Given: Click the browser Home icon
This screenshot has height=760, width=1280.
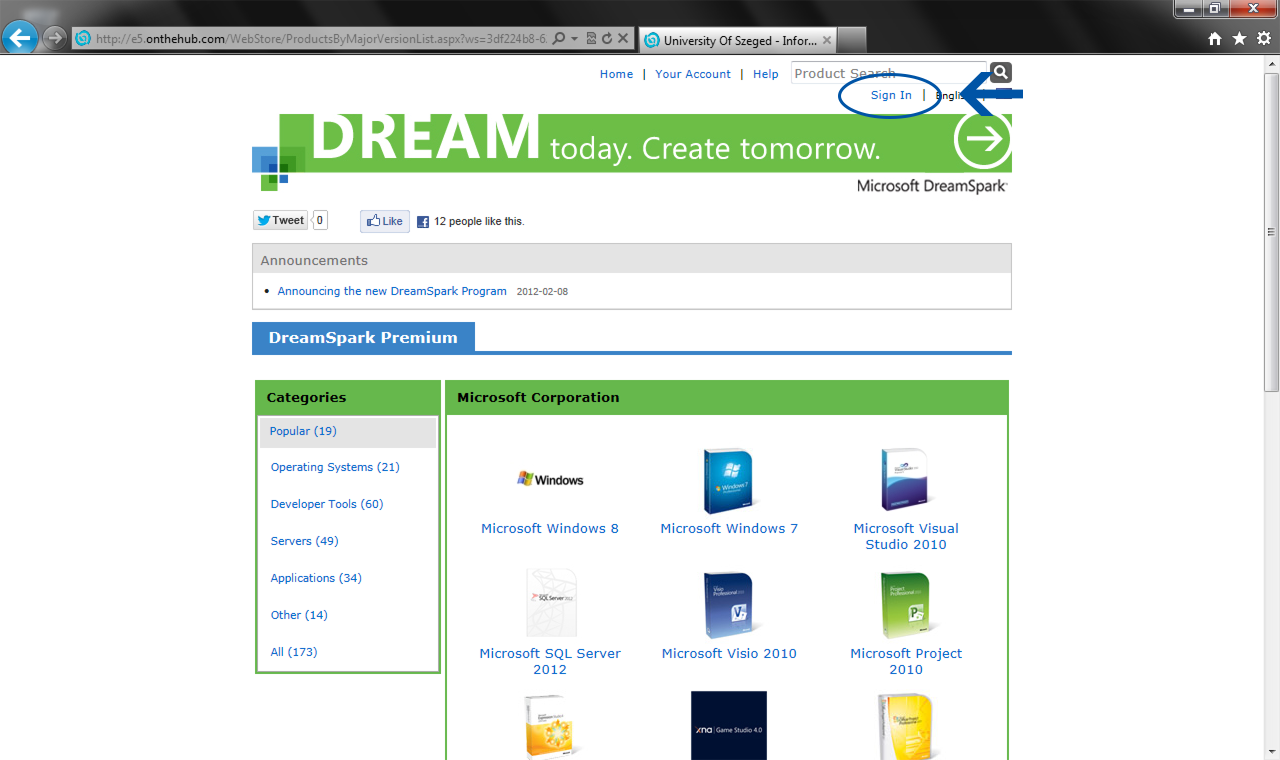Looking at the screenshot, I should (x=1215, y=38).
